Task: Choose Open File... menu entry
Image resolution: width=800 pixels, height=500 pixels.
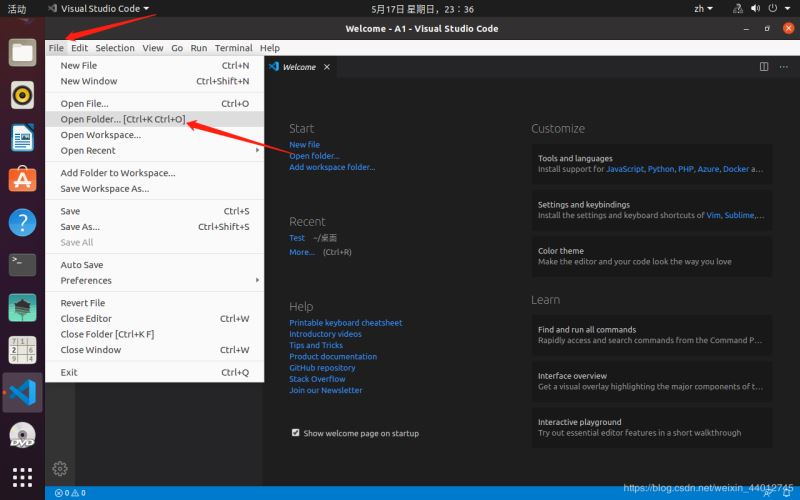Action: [x=155, y=104]
